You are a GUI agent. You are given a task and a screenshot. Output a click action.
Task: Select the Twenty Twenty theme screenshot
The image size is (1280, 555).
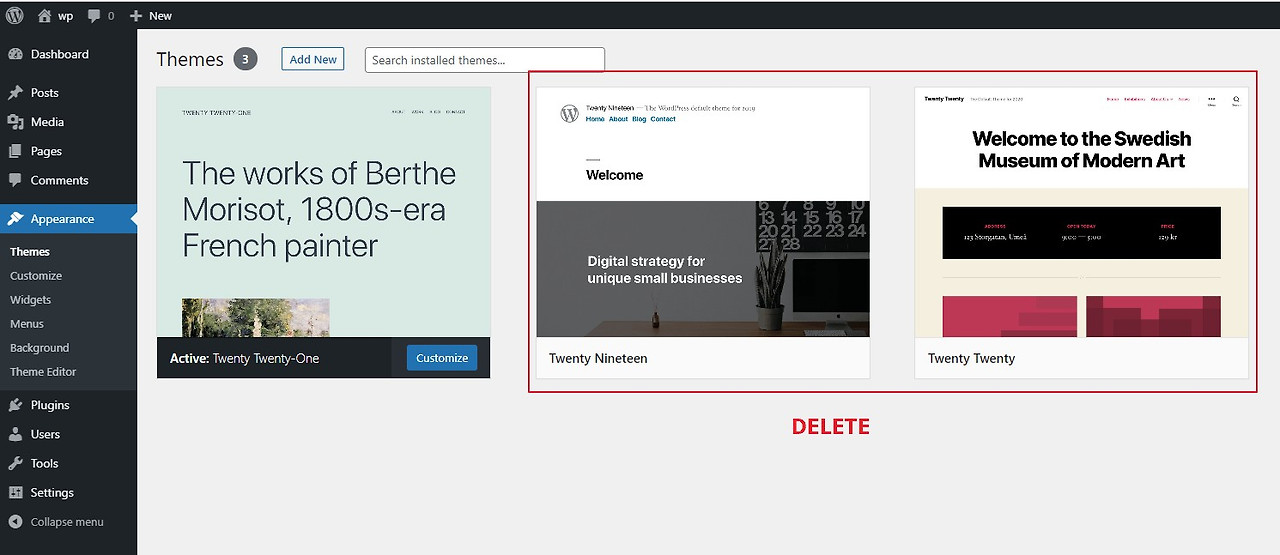point(1082,212)
